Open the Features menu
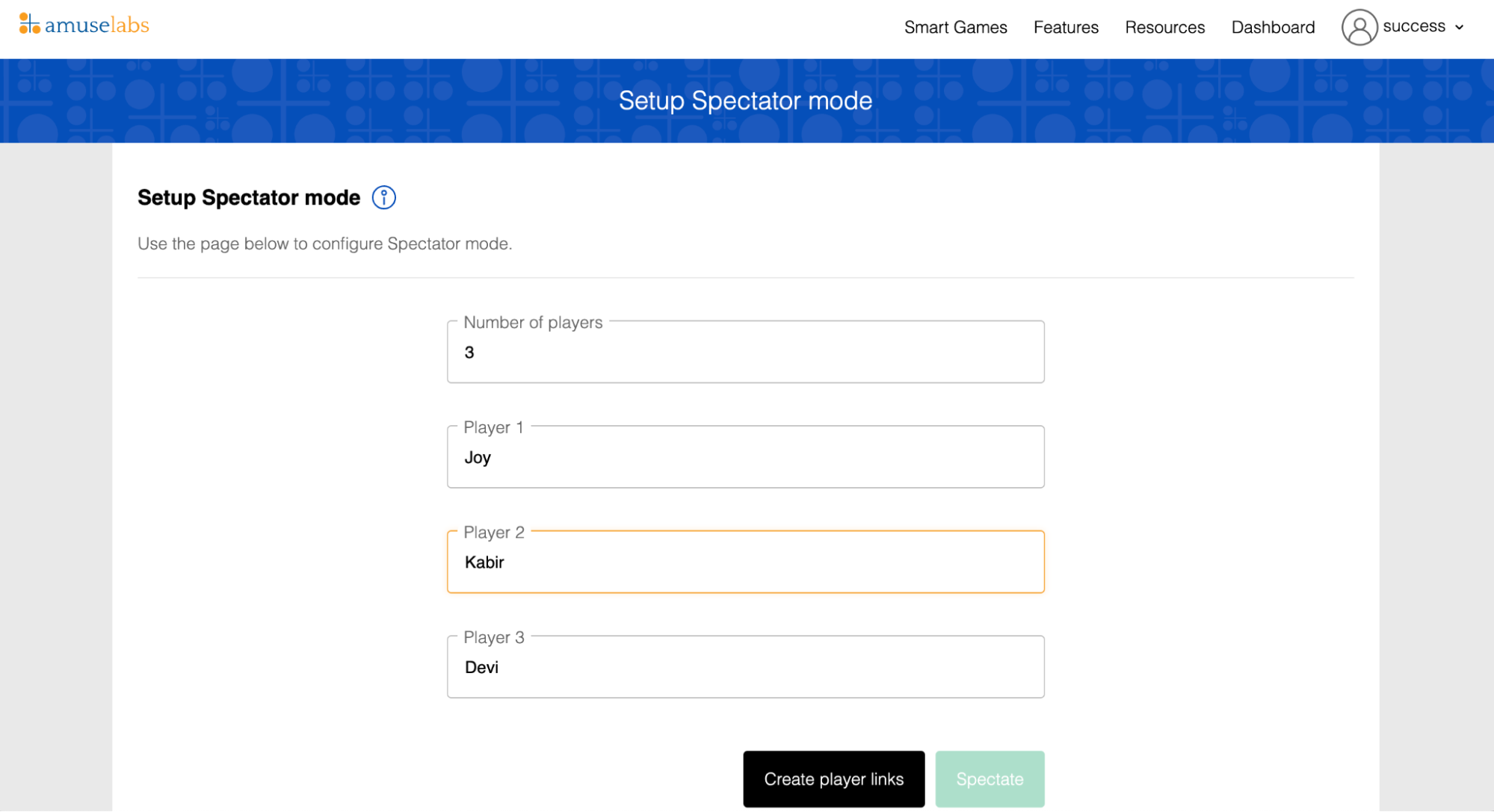The height and width of the screenshot is (812, 1494). [1066, 27]
